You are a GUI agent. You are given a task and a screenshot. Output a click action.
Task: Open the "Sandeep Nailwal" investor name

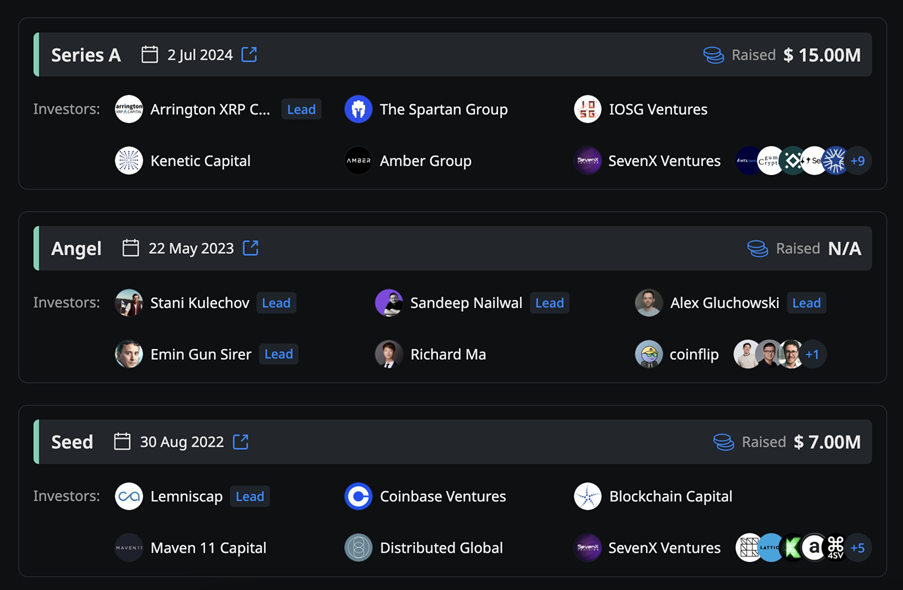coord(466,303)
